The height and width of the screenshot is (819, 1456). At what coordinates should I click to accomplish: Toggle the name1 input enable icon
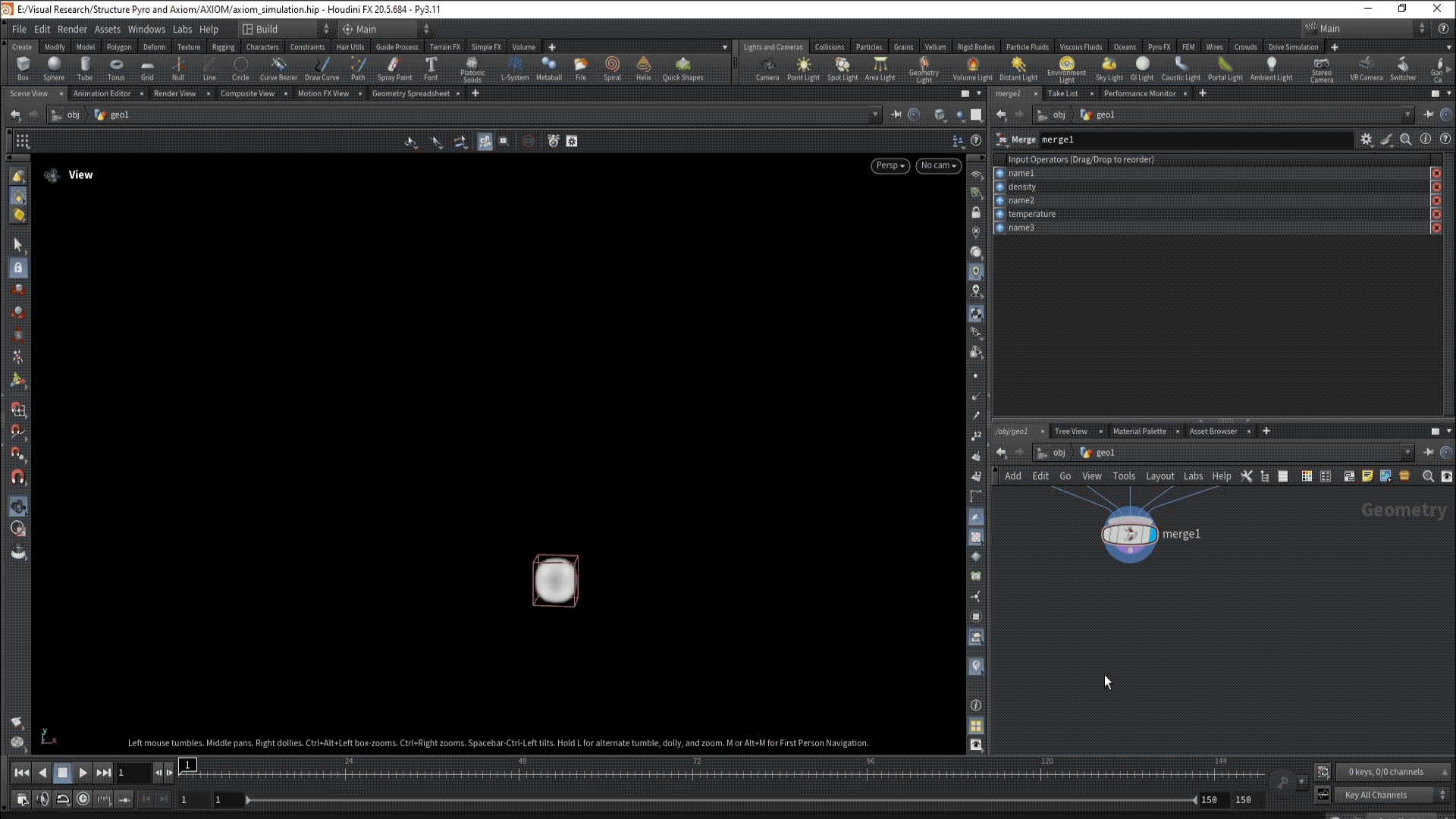(999, 174)
